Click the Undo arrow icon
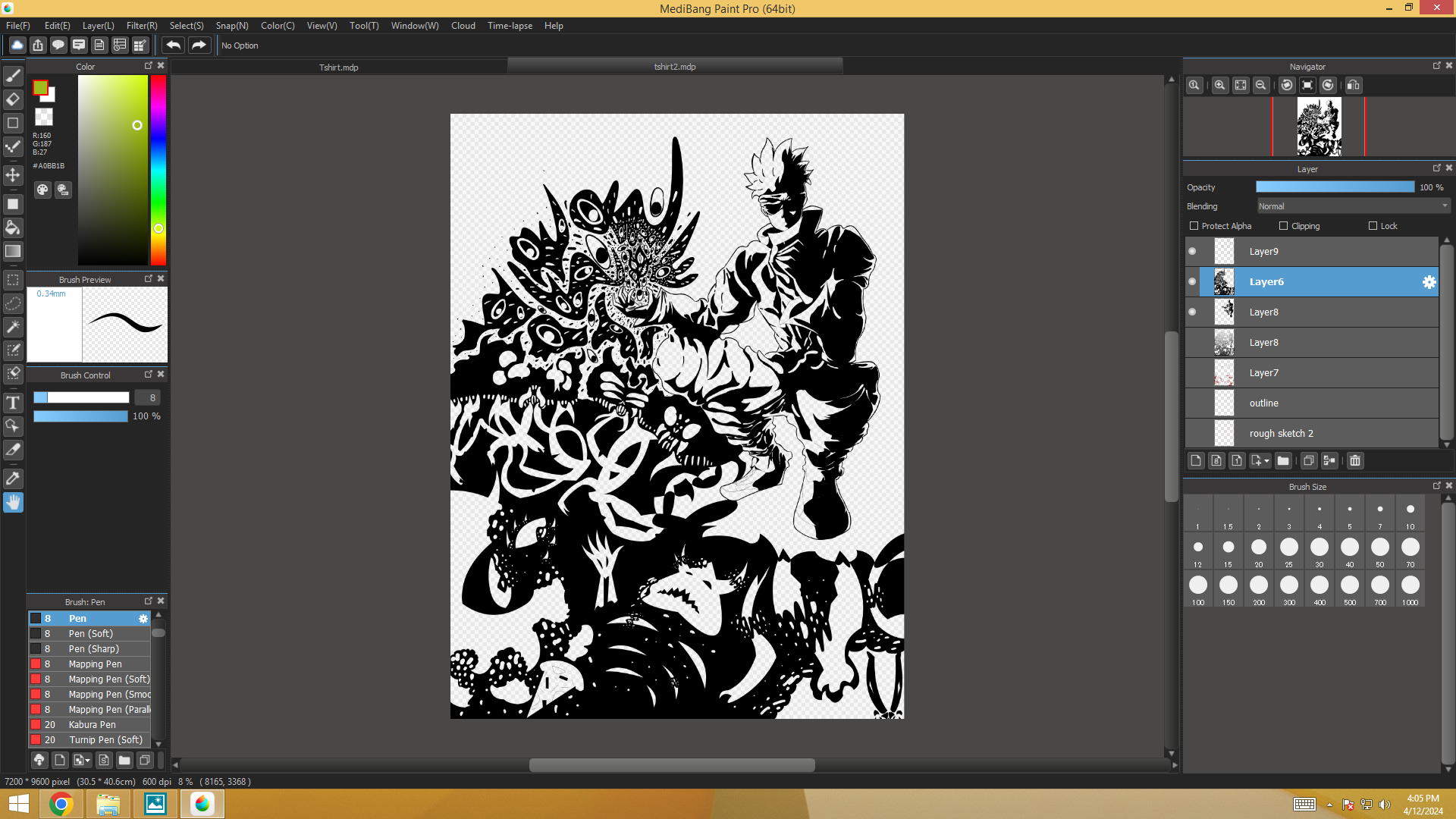The image size is (1456, 819). pos(174,45)
